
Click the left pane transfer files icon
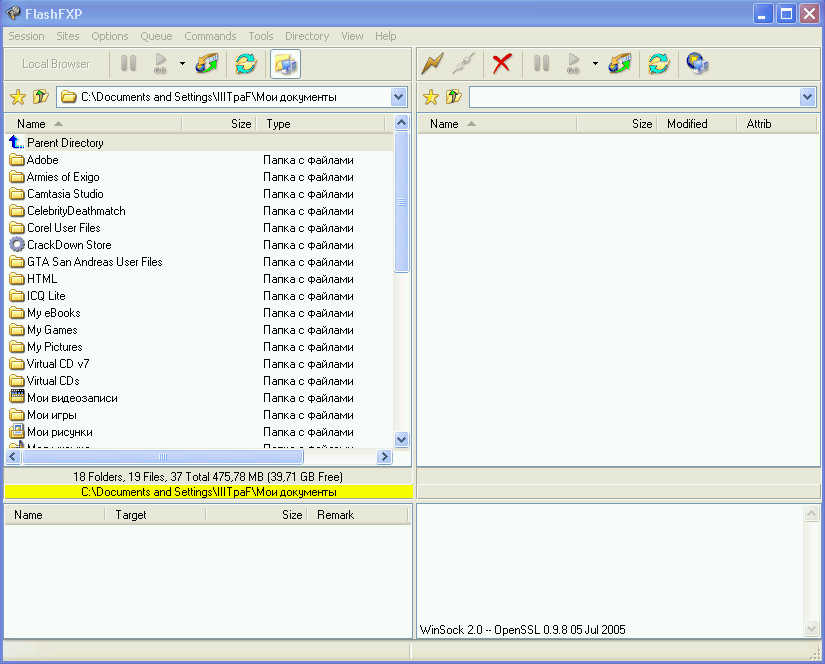pyautogui.click(x=207, y=64)
